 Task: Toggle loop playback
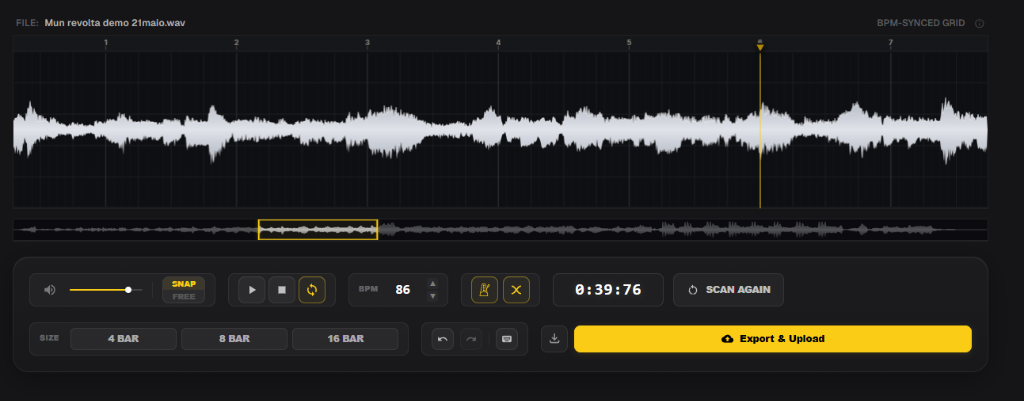point(312,290)
